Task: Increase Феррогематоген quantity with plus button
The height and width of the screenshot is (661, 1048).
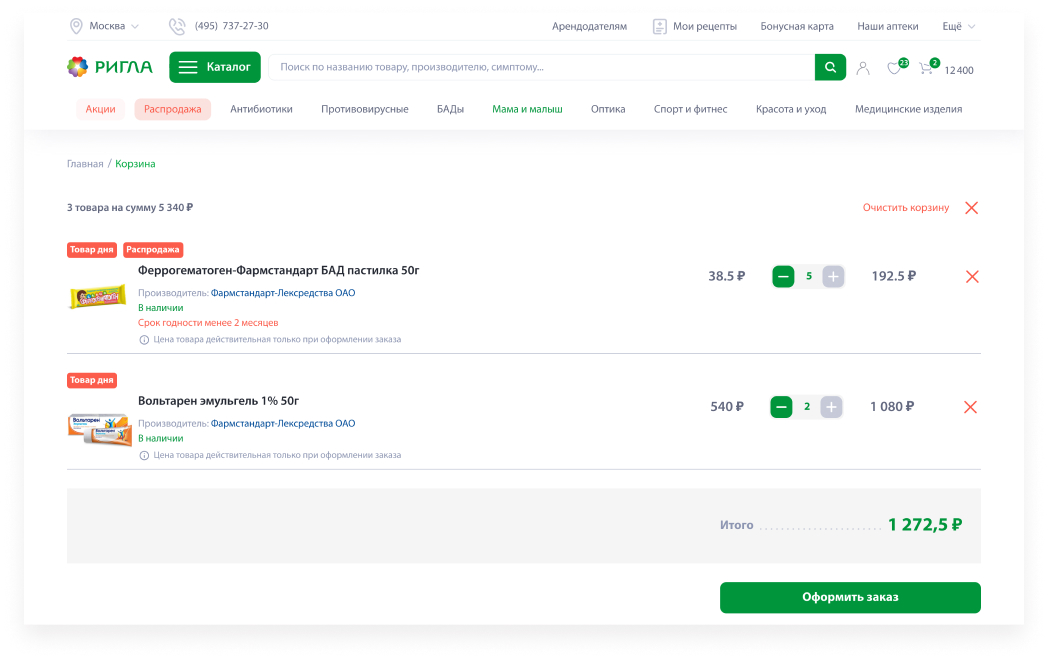Action: point(833,277)
